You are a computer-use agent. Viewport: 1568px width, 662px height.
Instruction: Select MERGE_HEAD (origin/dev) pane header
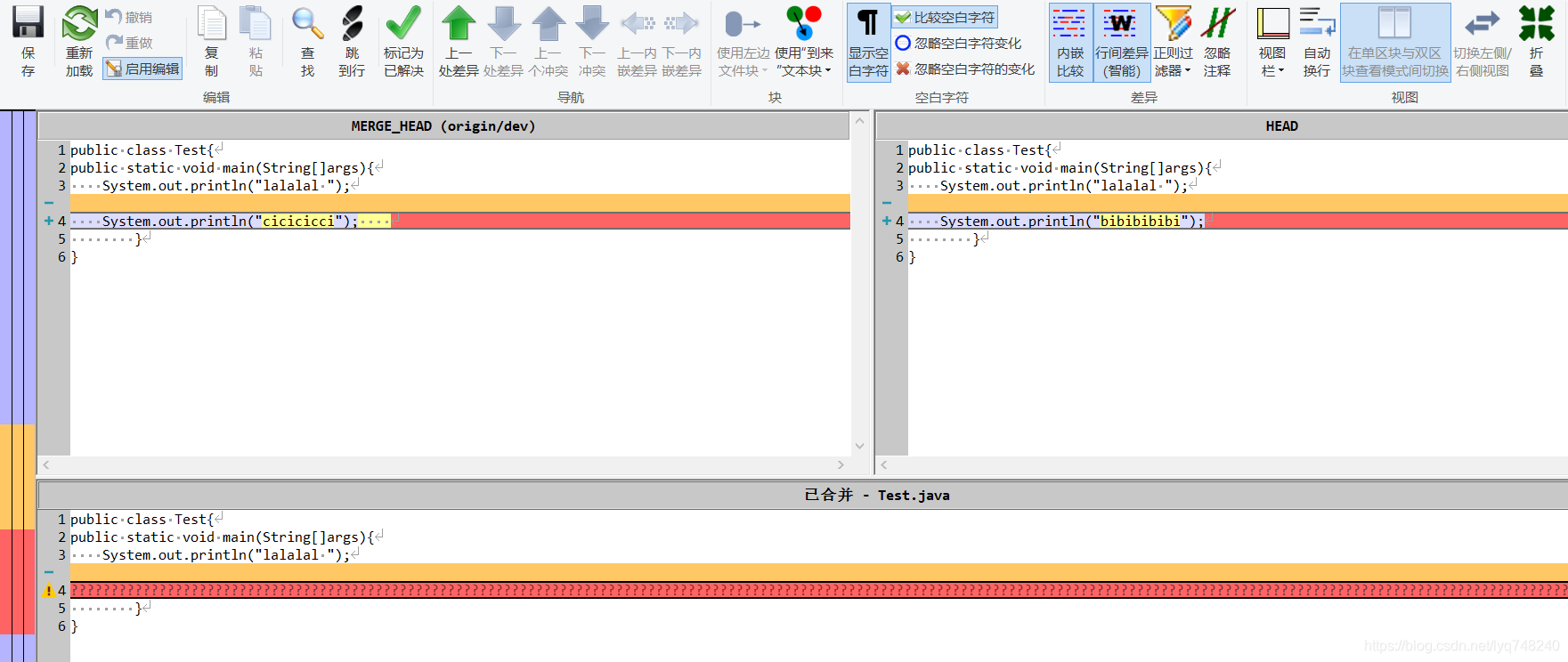click(x=443, y=126)
